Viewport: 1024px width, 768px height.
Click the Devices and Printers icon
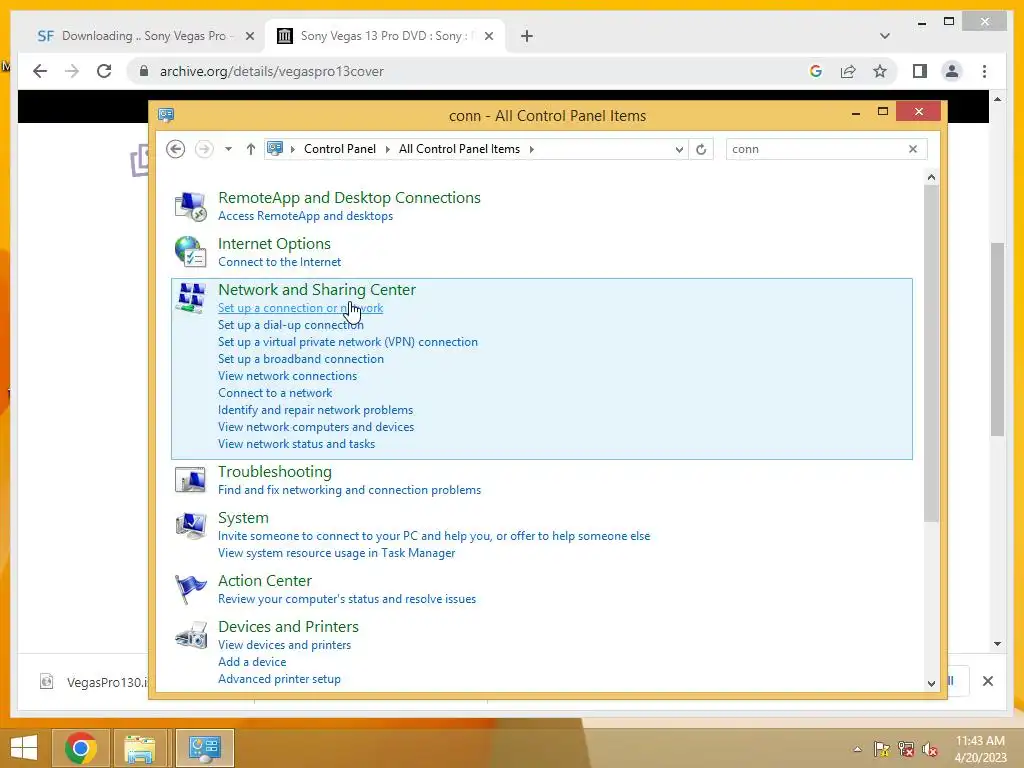tap(191, 635)
